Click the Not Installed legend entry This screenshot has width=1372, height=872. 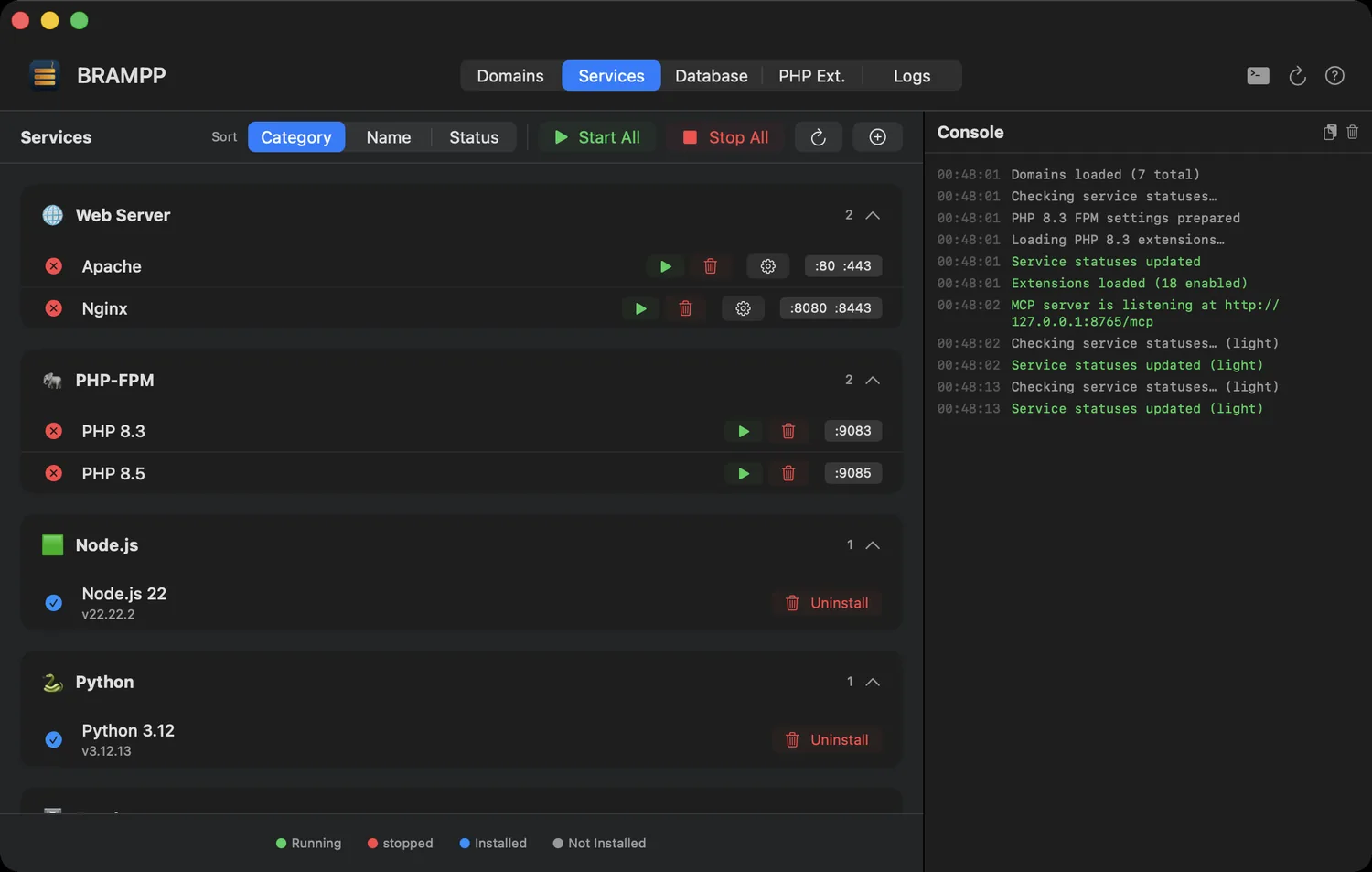pos(599,843)
